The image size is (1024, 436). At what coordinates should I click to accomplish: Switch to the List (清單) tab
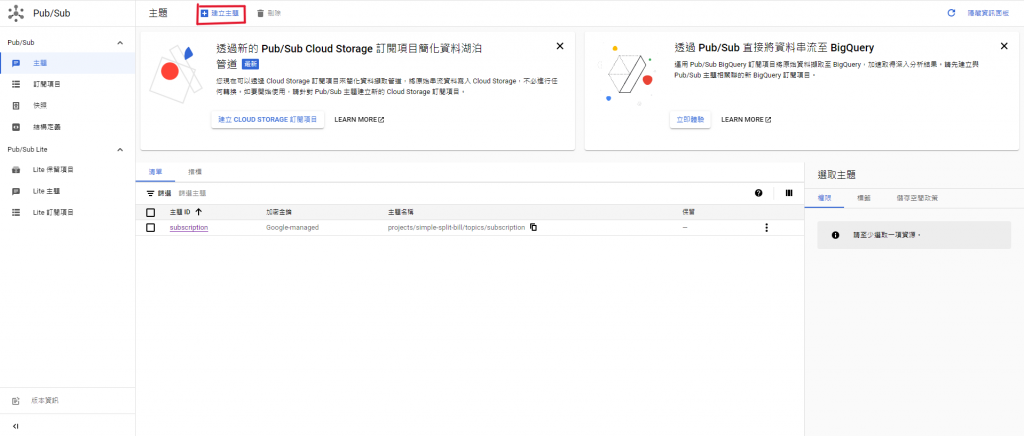155,172
